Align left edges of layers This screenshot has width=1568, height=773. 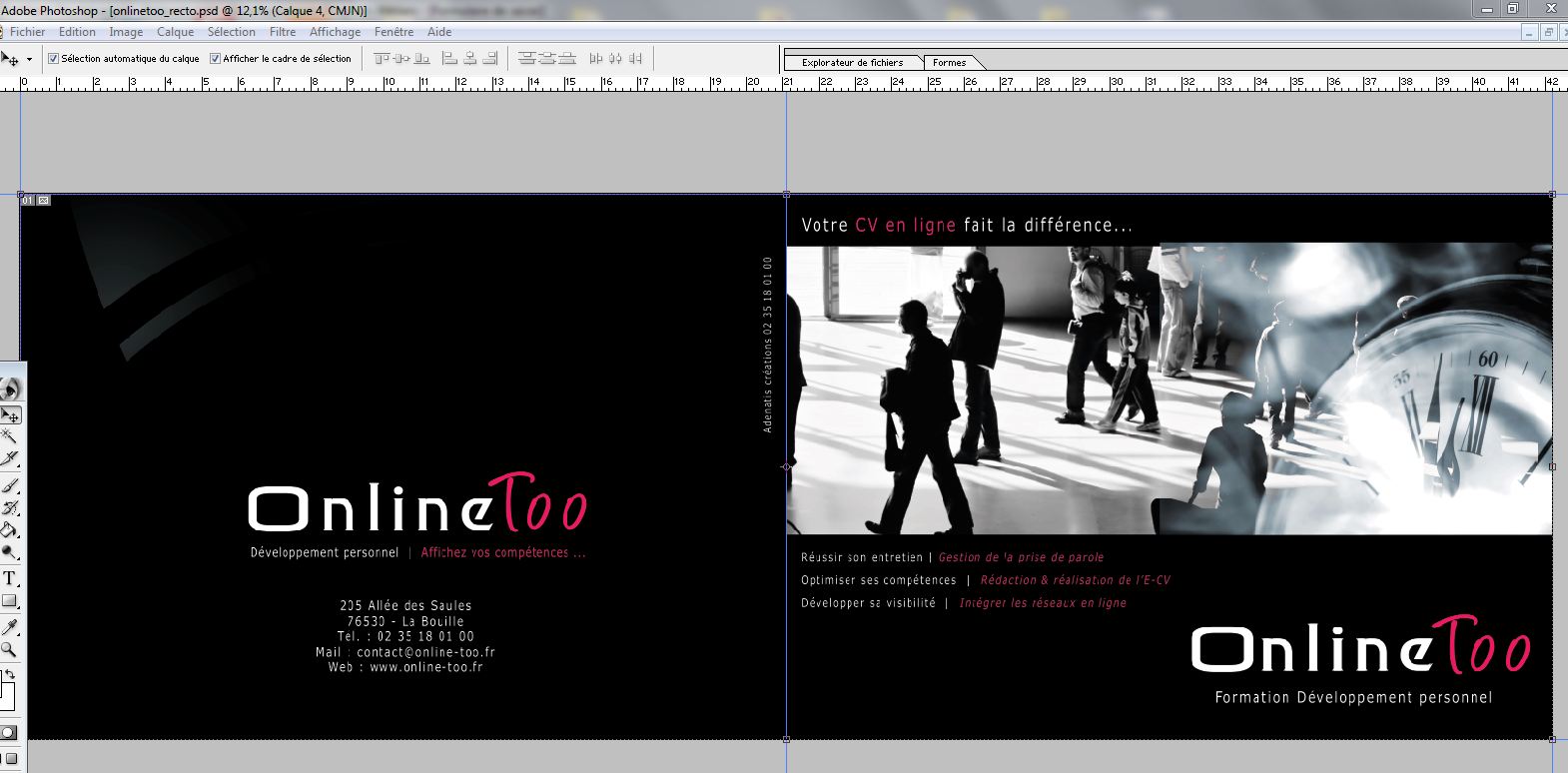point(449,59)
